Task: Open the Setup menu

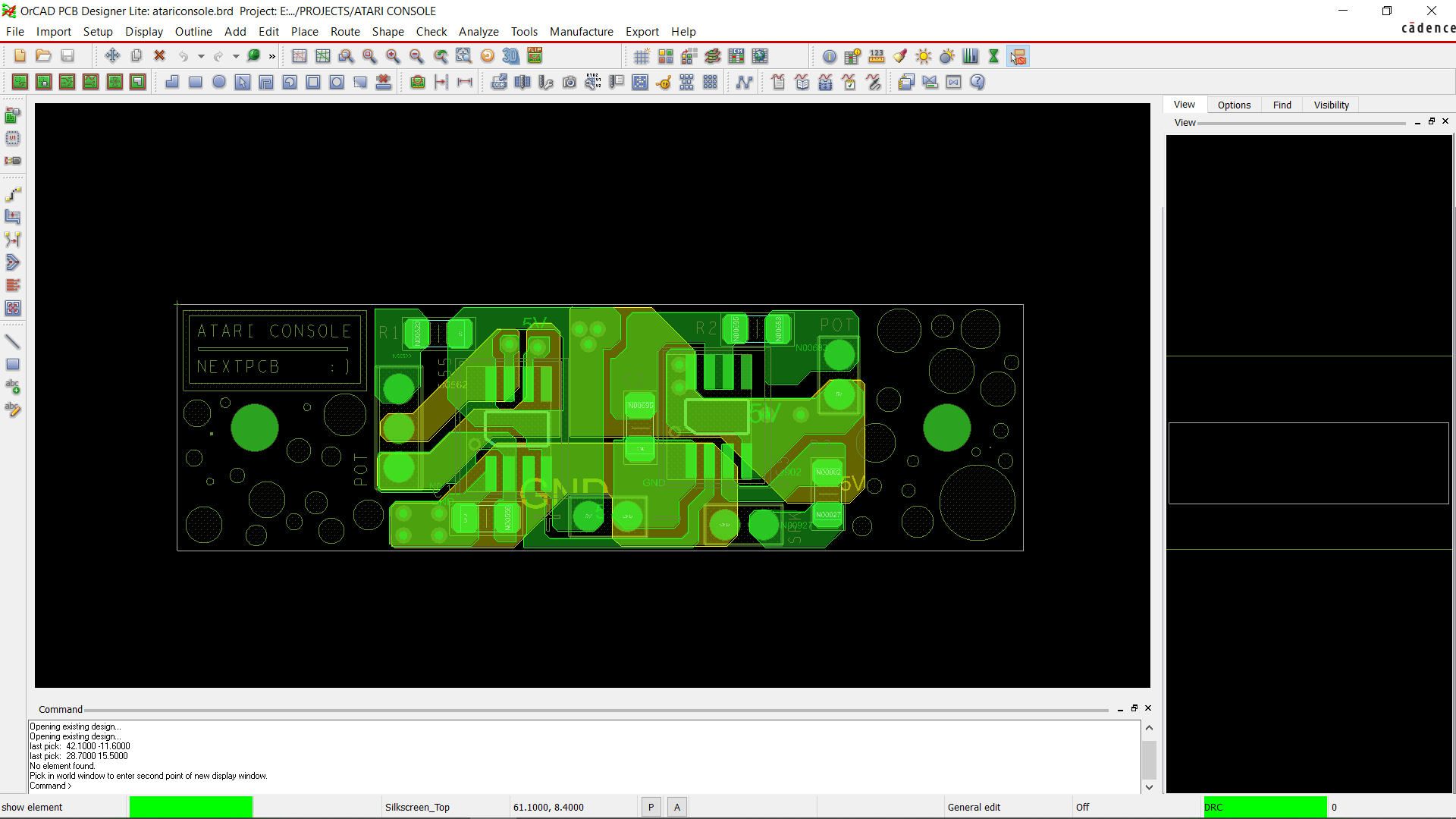Action: (x=98, y=31)
